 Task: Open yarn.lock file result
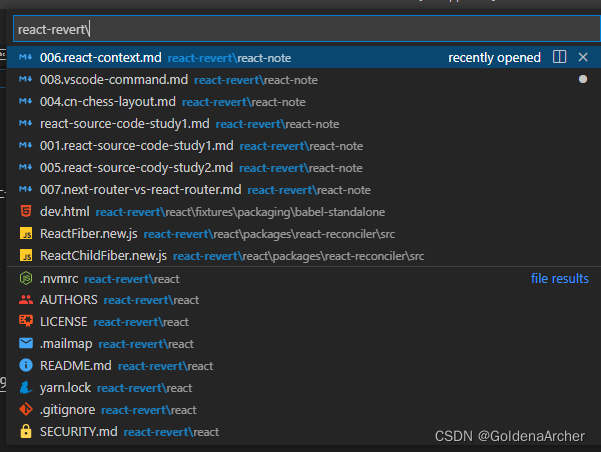click(x=65, y=388)
